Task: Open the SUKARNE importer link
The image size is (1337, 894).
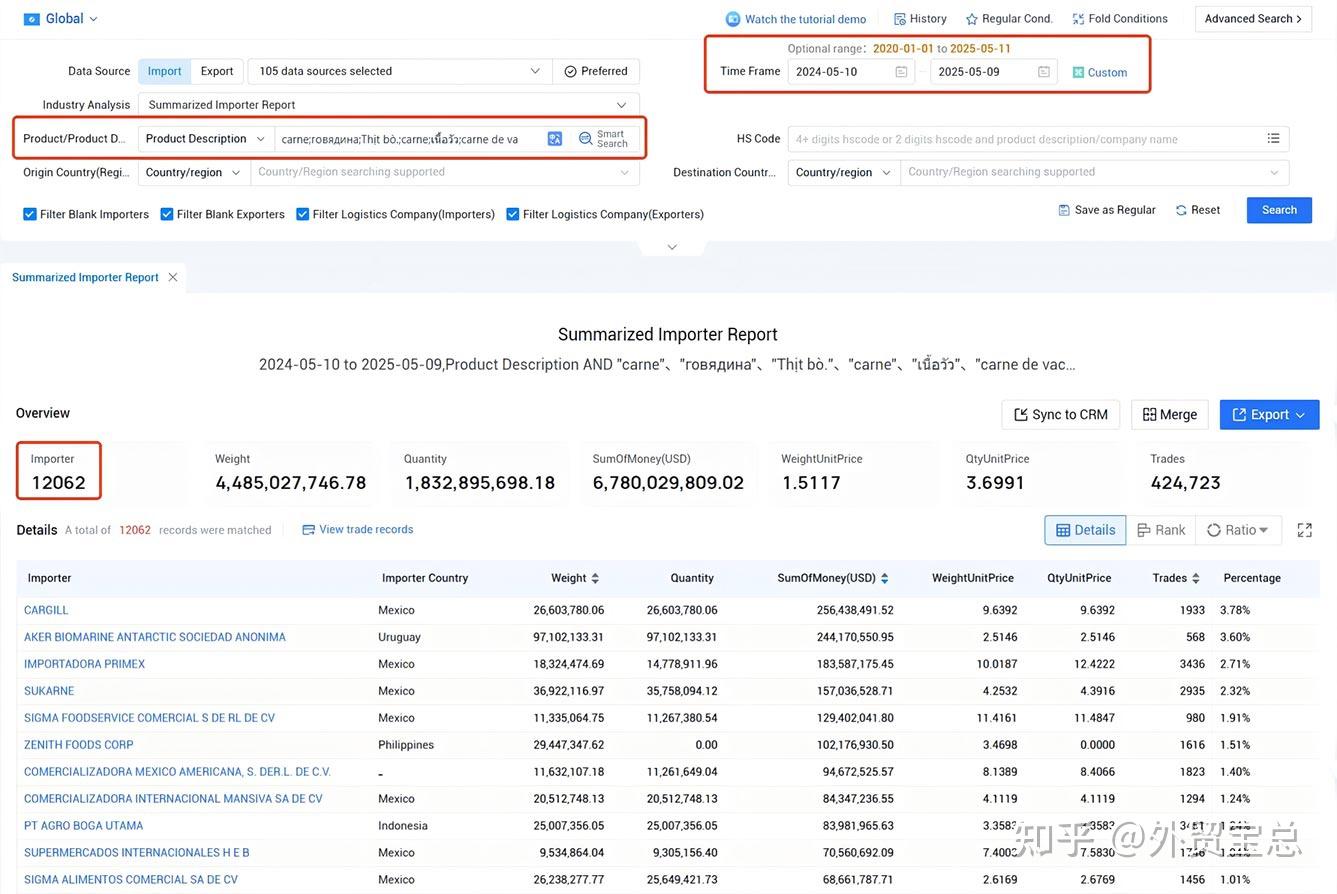Action: click(49, 691)
